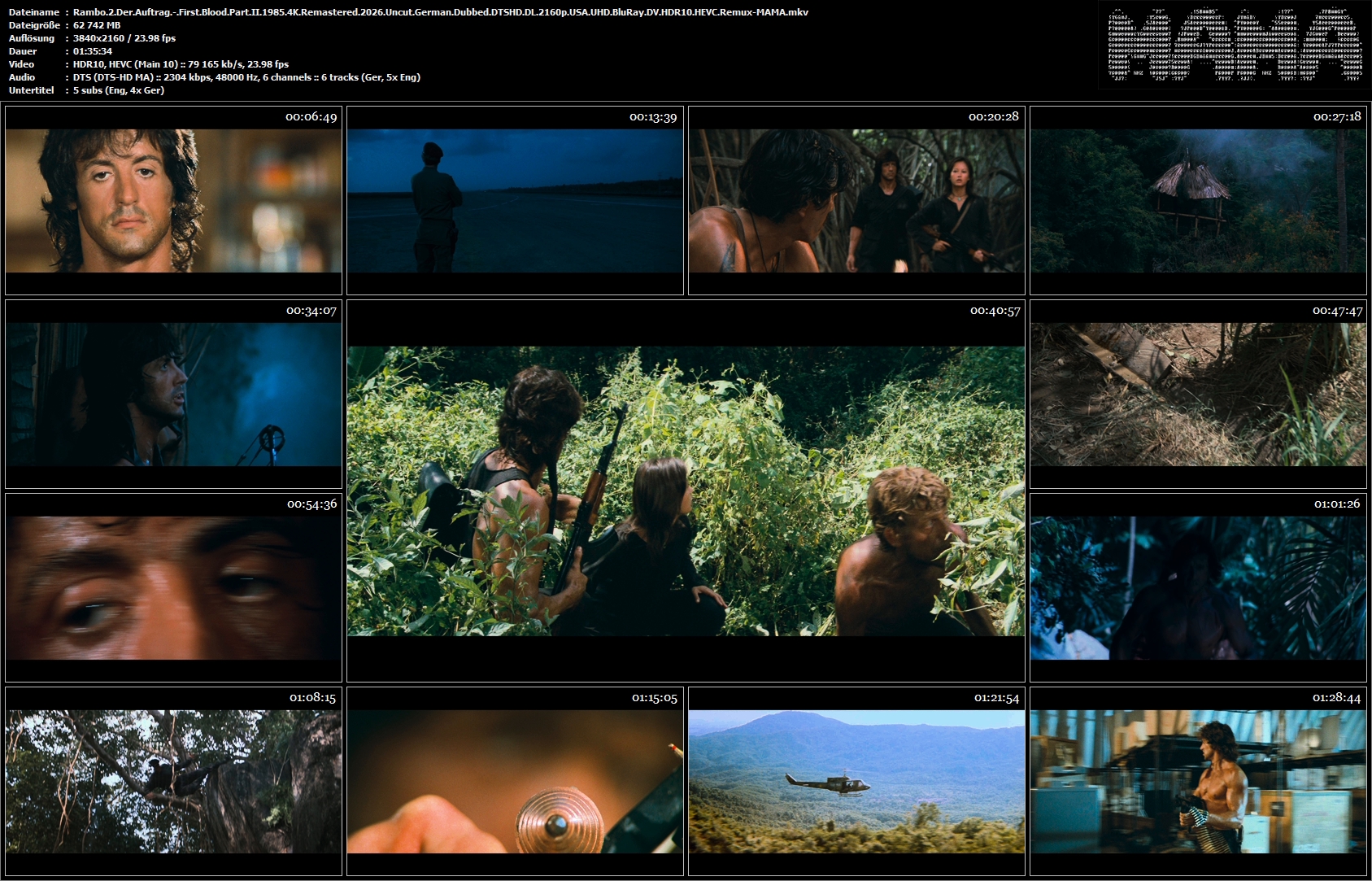This screenshot has height=881, width=1372.
Task: Open the eye close-up frame at 00:54:36
Action: pyautogui.click(x=173, y=587)
